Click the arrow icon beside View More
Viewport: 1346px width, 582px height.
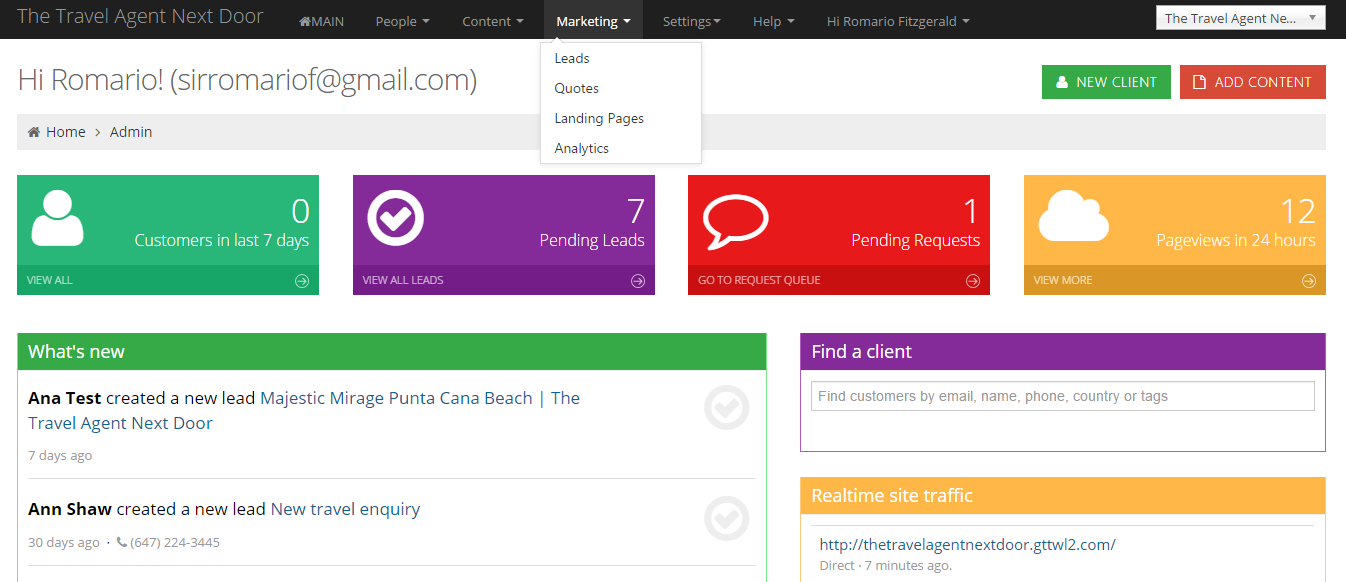(1309, 281)
